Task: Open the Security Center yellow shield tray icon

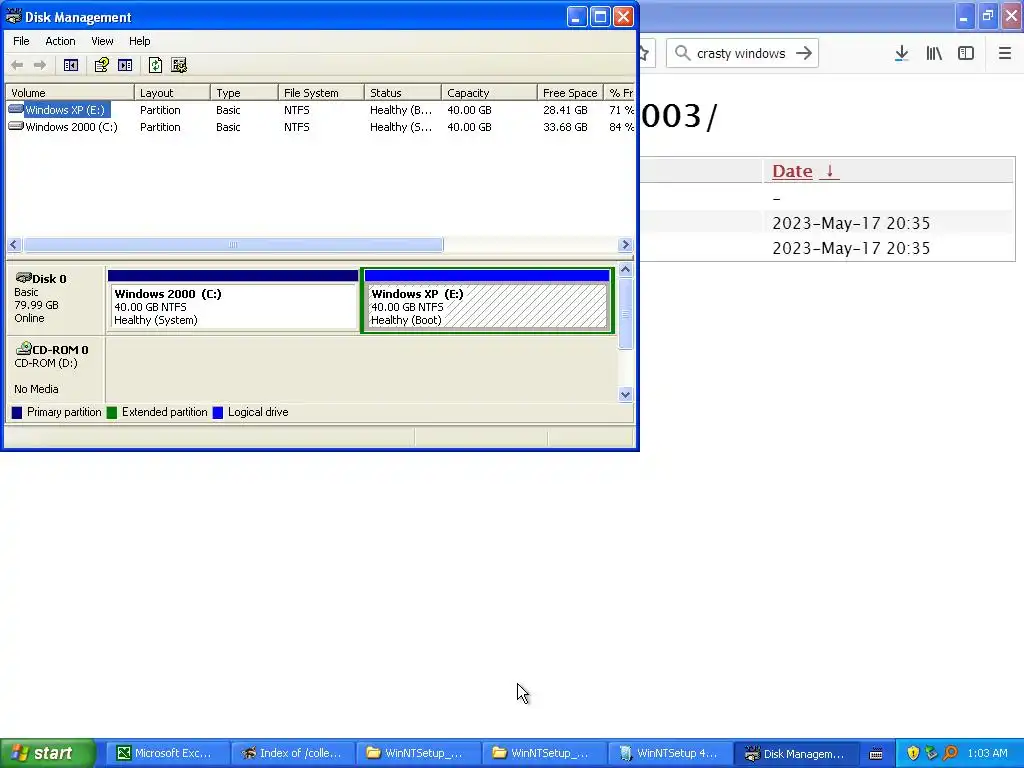Action: (x=913, y=753)
